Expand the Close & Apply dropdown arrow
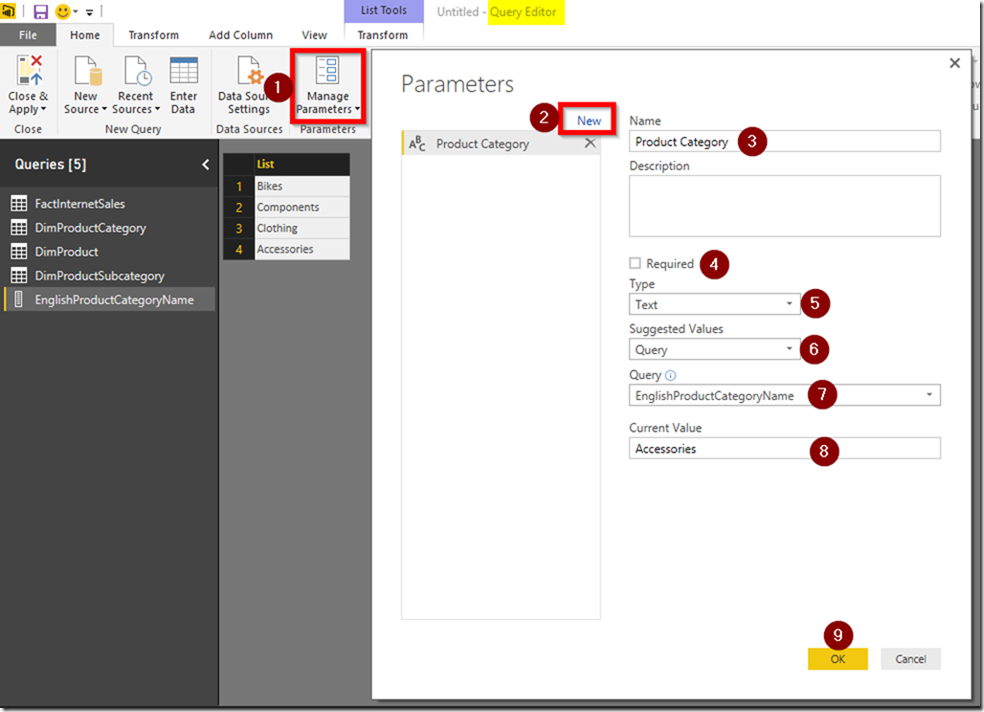Image resolution: width=984 pixels, height=712 pixels. click(x=43, y=109)
